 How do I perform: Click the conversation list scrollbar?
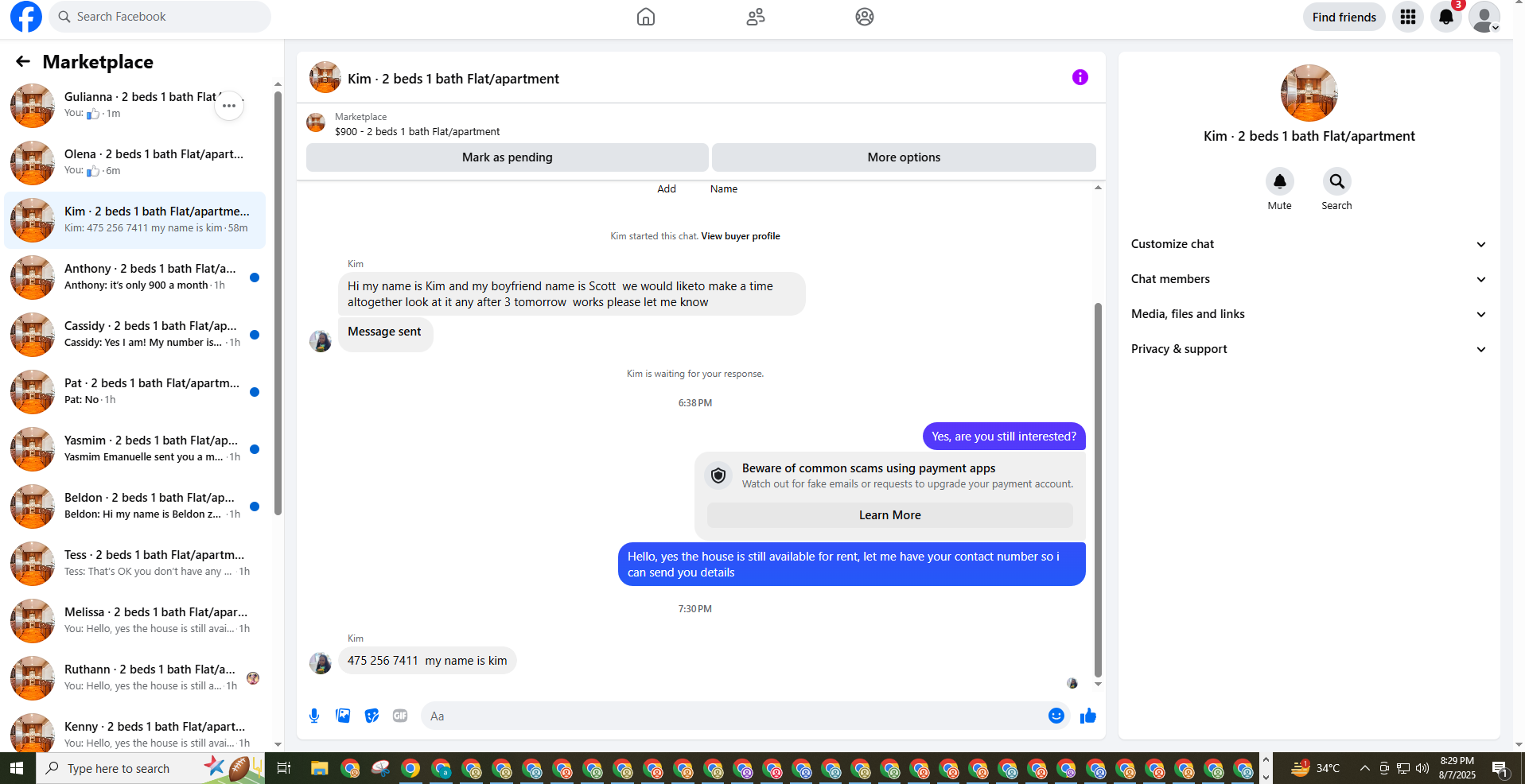pos(278,302)
